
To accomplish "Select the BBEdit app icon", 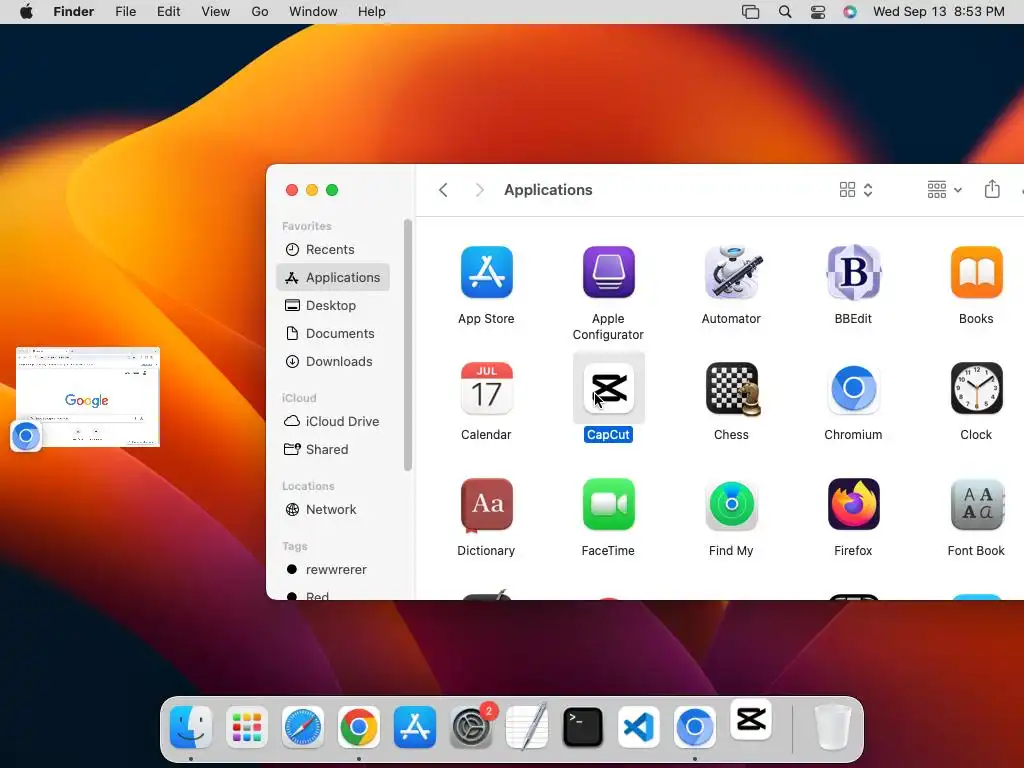I will [854, 272].
